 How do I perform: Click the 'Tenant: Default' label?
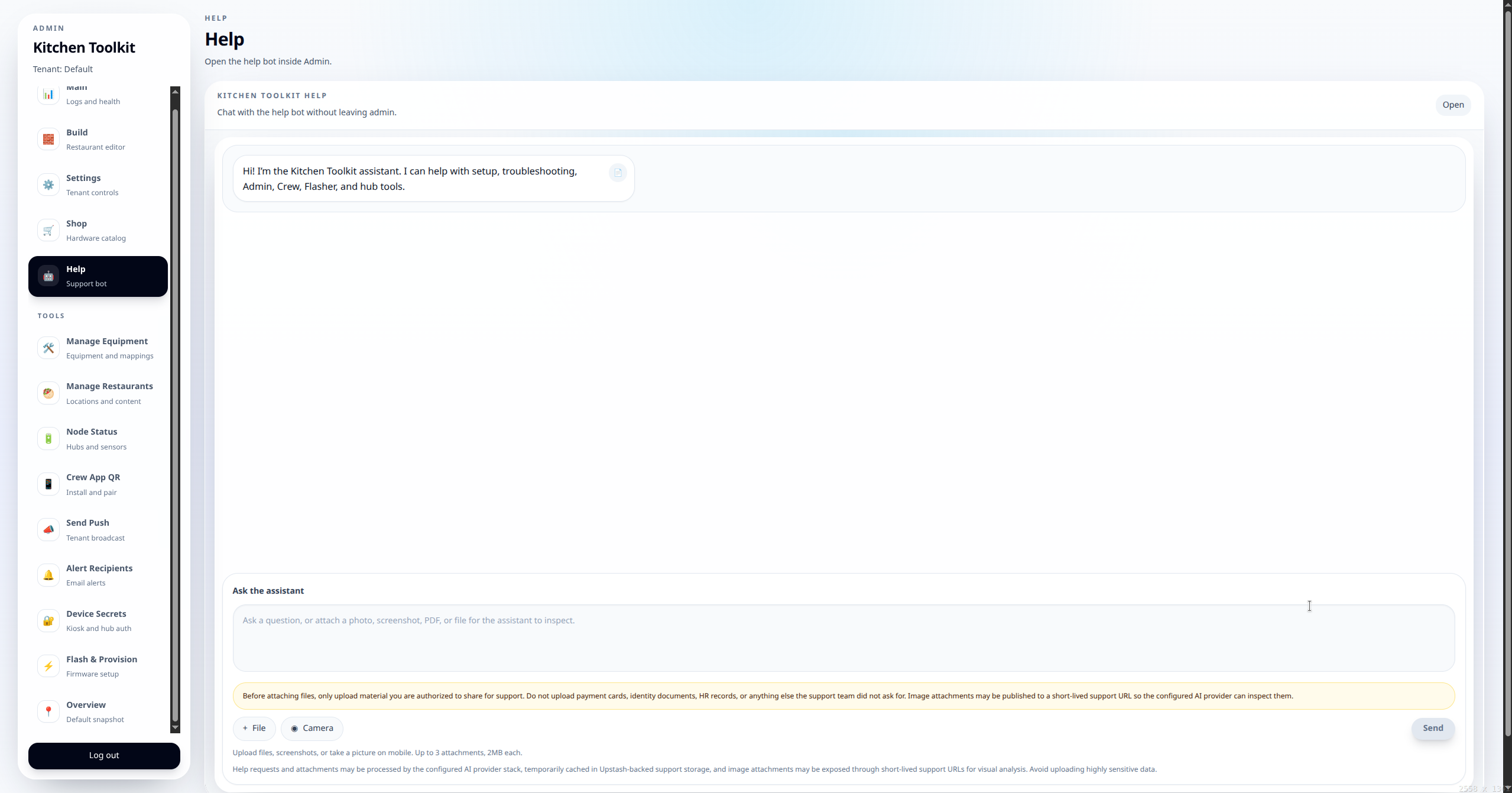[x=63, y=69]
